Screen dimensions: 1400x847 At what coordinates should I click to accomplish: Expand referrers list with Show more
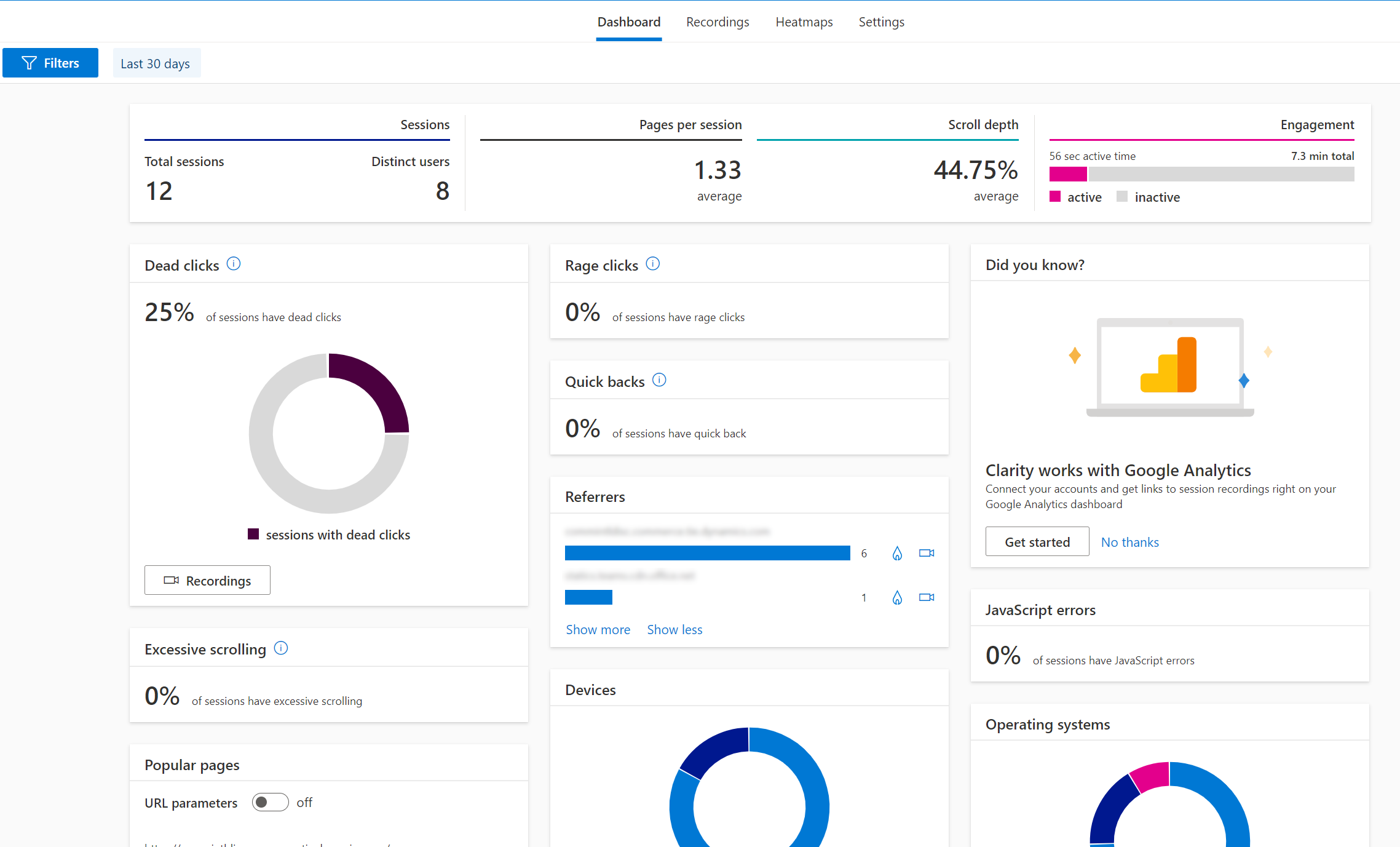tap(598, 629)
